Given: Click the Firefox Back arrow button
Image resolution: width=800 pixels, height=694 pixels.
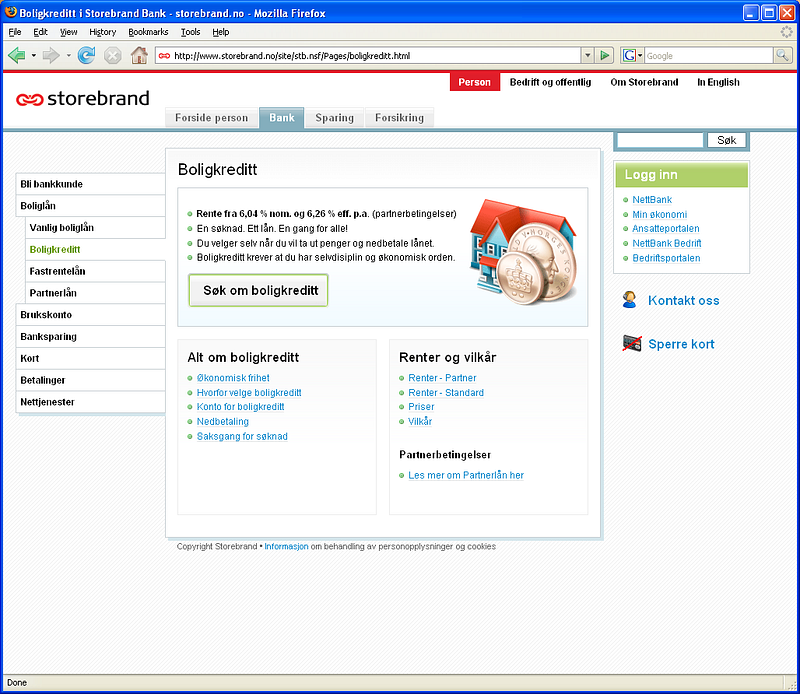Looking at the screenshot, I should 16,55.
